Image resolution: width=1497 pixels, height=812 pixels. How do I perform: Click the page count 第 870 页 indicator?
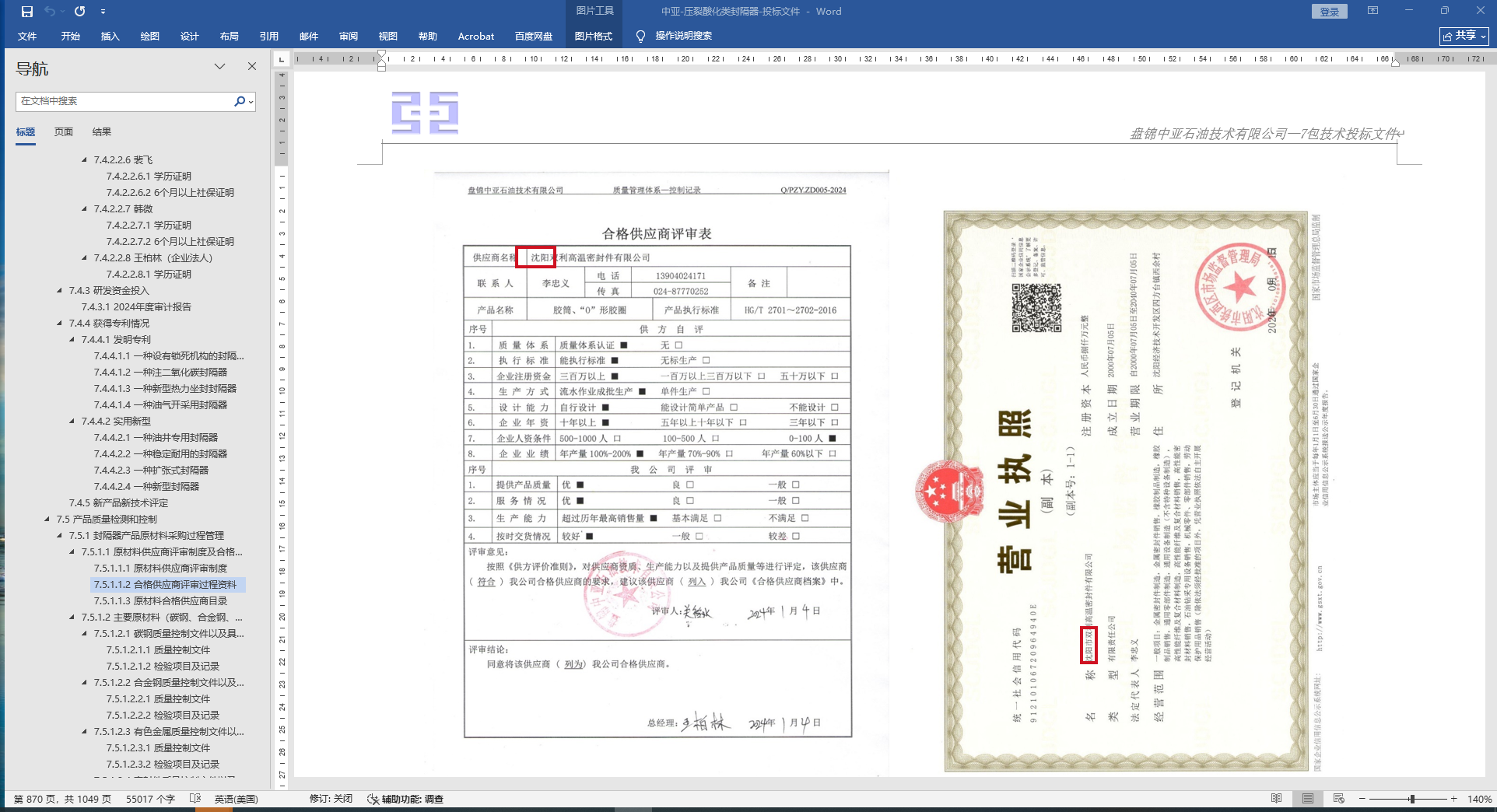click(62, 800)
